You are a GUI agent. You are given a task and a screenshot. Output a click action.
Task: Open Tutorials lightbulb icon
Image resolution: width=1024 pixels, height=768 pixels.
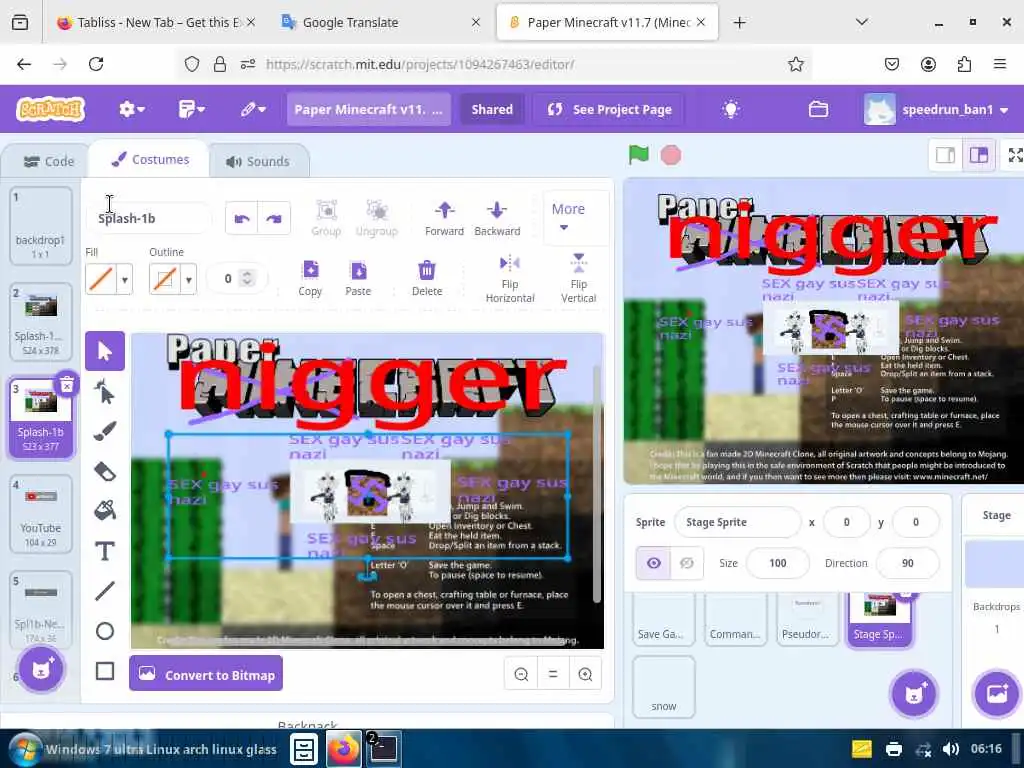tap(731, 109)
